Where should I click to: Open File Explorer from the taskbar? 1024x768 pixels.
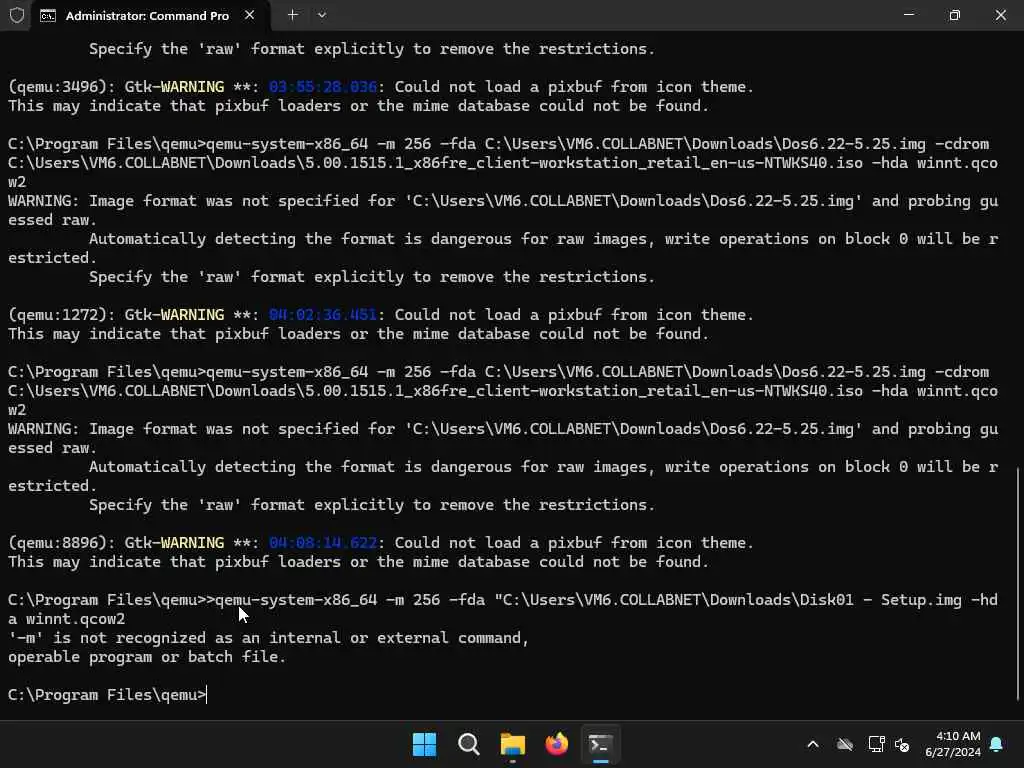[513, 744]
